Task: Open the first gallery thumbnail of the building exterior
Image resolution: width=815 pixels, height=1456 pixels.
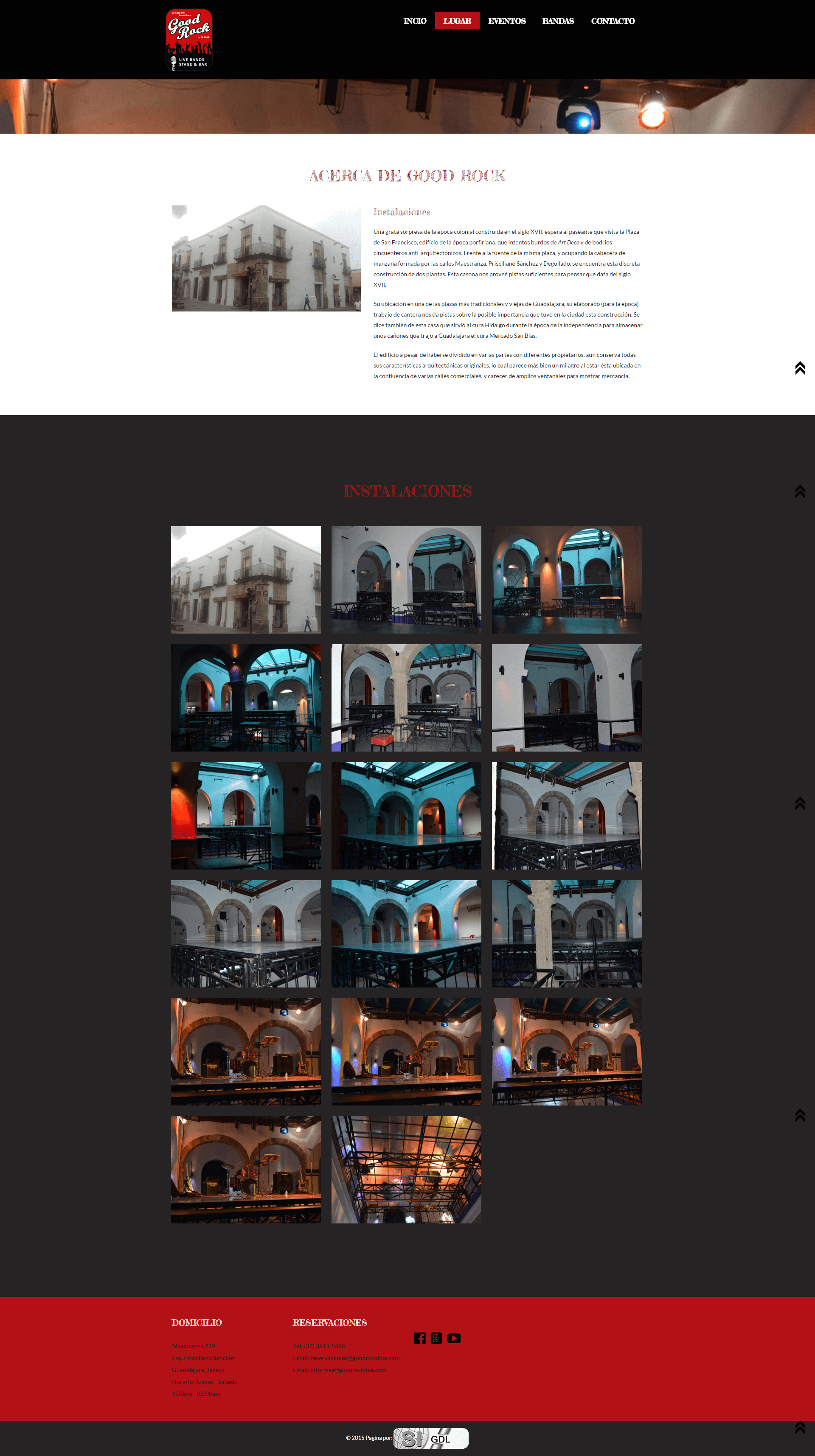Action: click(246, 579)
